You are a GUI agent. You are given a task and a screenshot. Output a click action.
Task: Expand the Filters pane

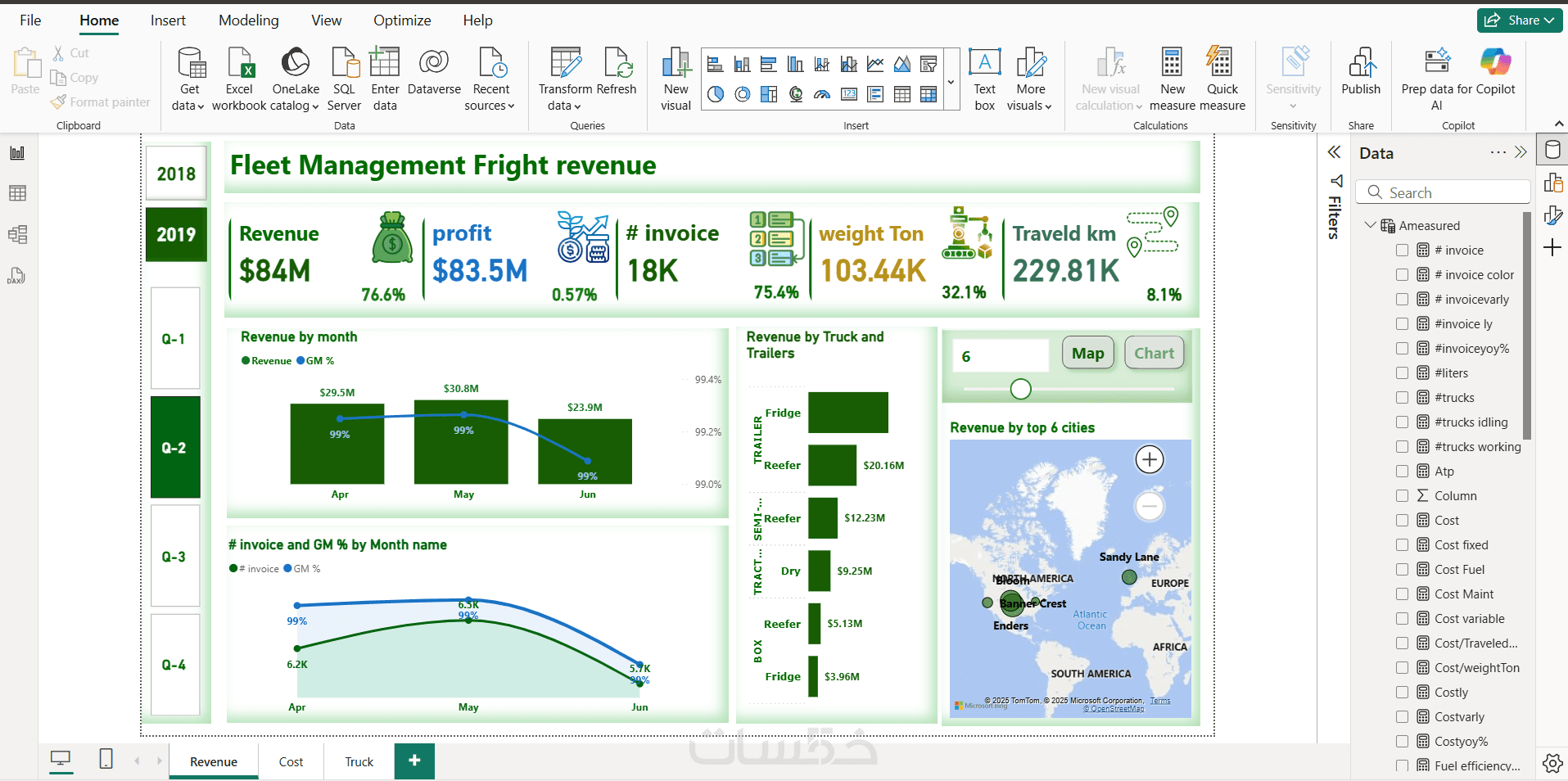[1334, 152]
